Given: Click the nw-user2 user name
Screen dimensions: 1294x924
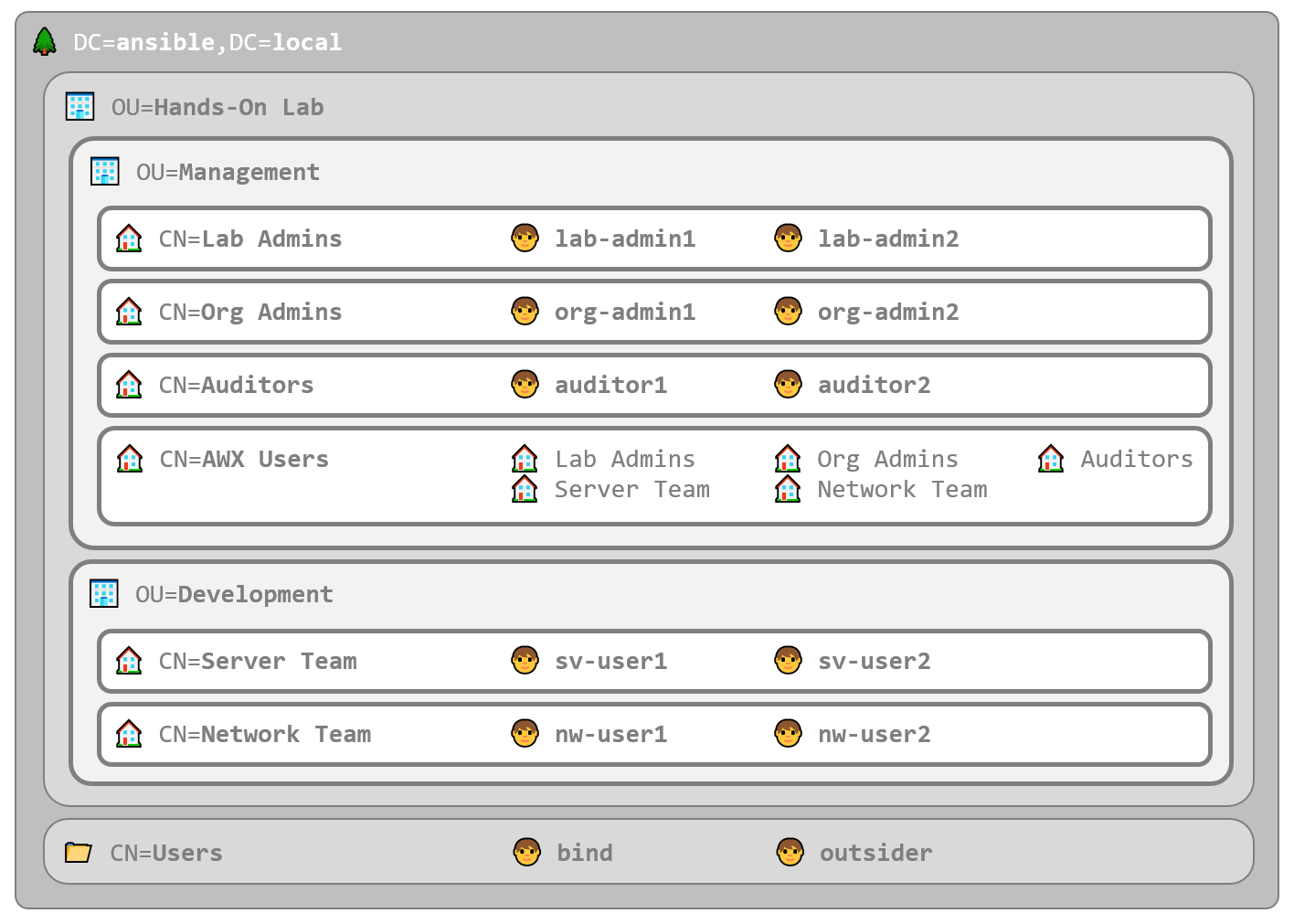Looking at the screenshot, I should tap(874, 735).
